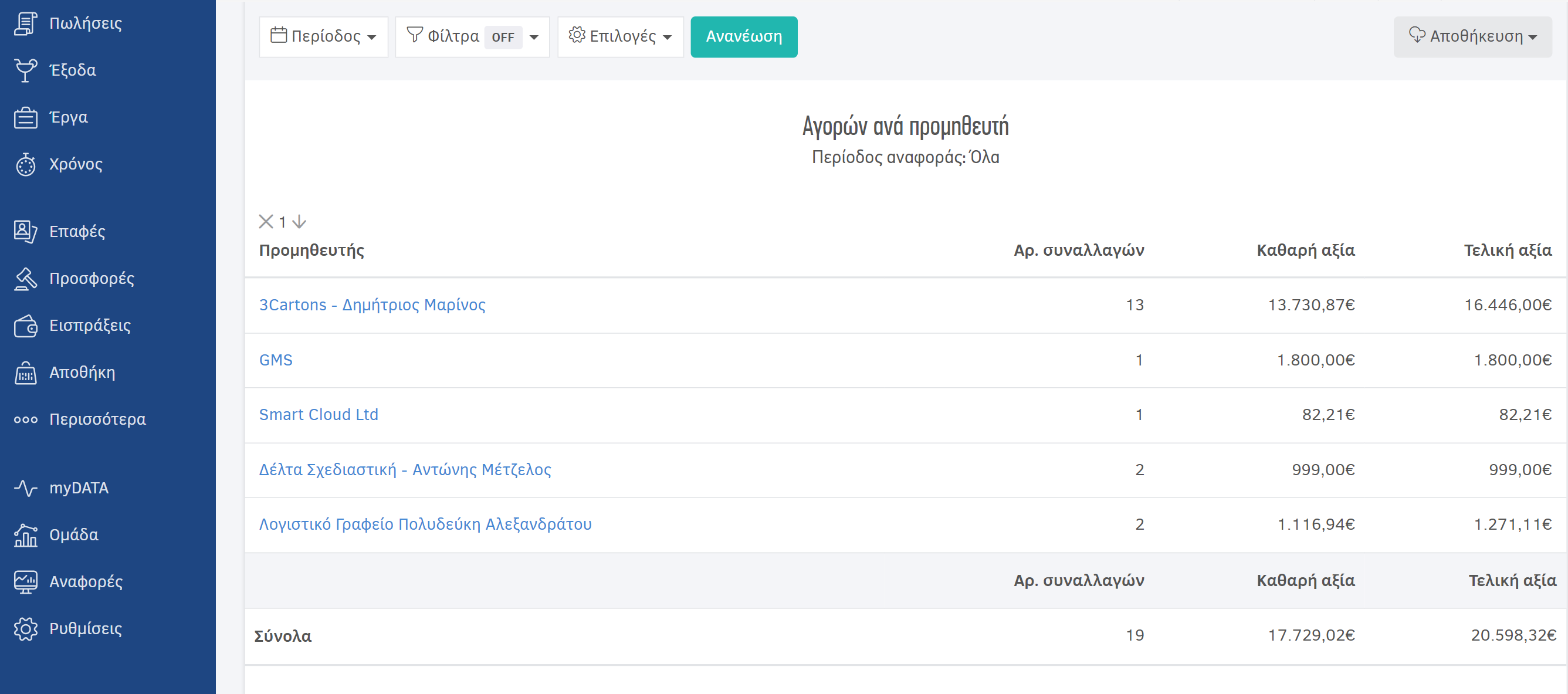
Task: Click transactions count 13 for 3Cartons
Action: point(1134,304)
